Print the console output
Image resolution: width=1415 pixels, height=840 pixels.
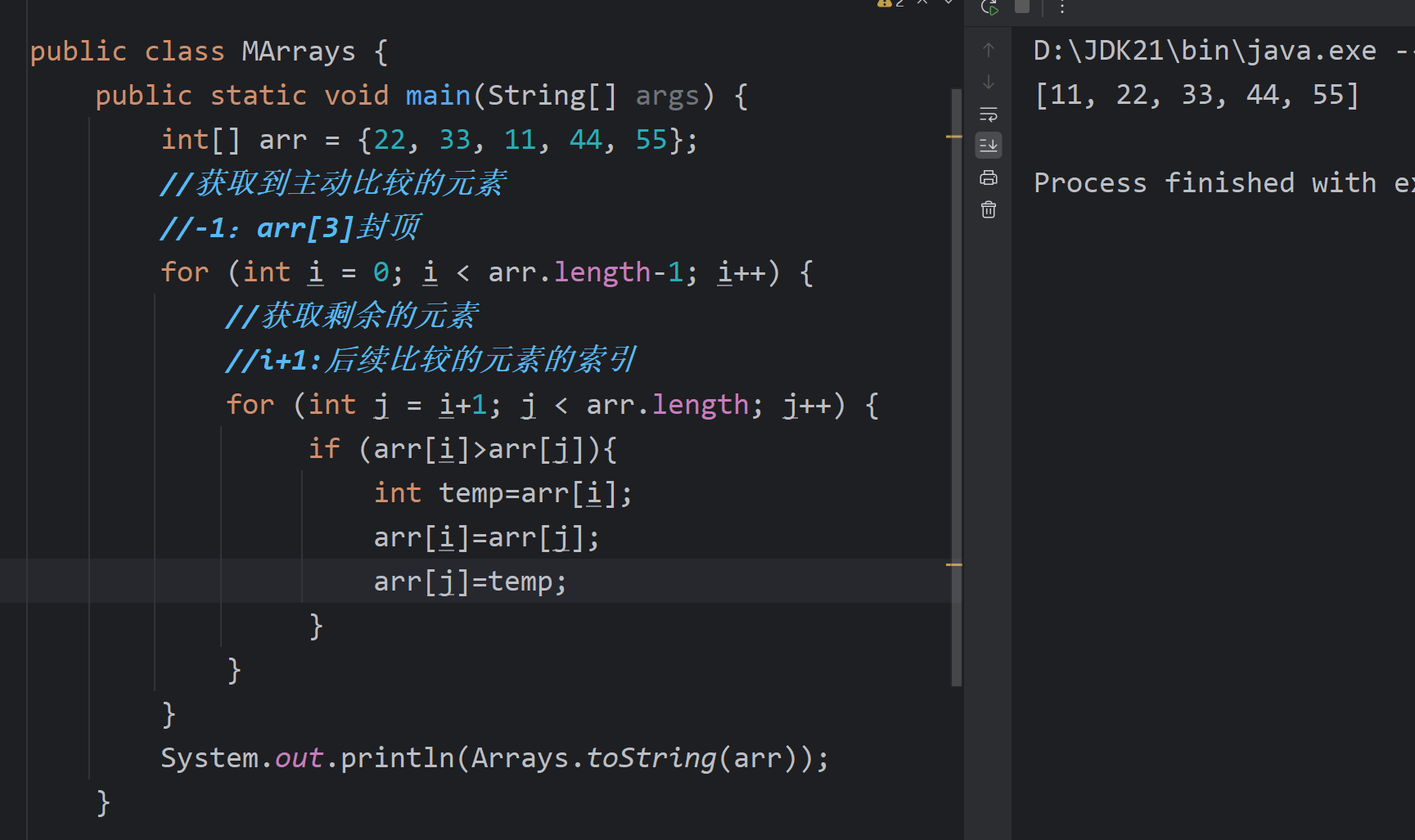click(x=989, y=177)
